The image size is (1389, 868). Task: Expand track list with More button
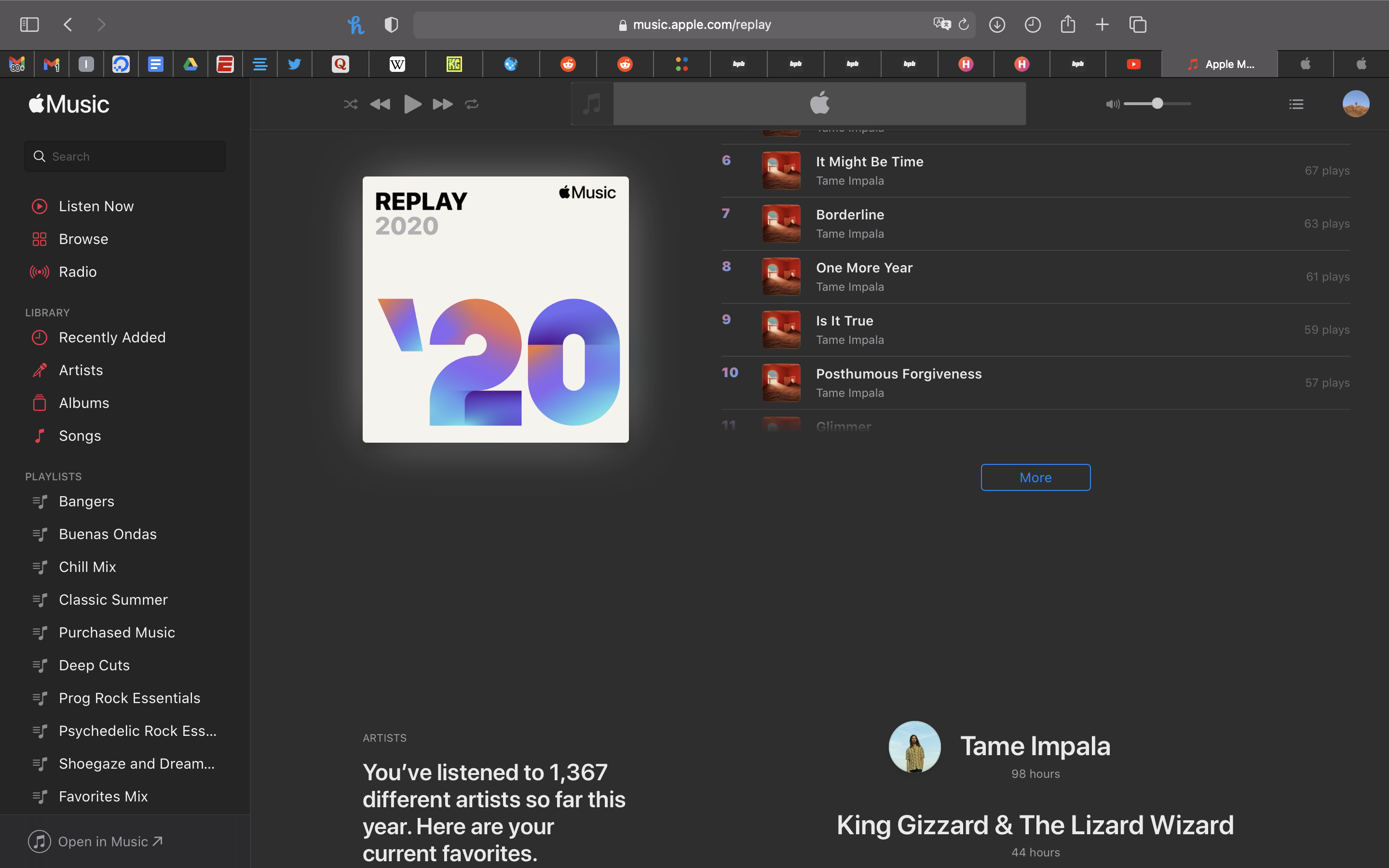(1035, 477)
